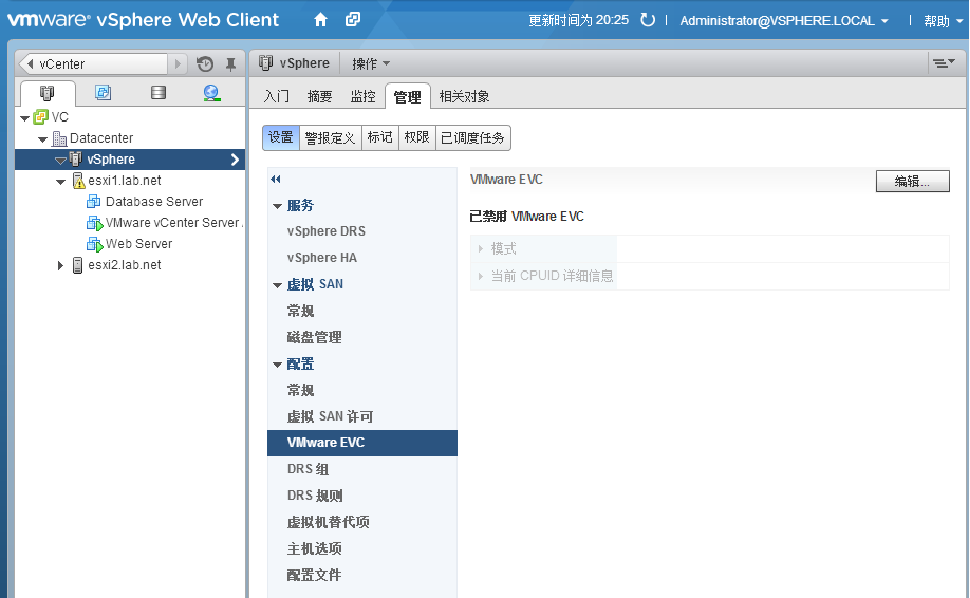Viewport: 970px width, 598px height.
Task: Switch to Hosts and Clusters inventory tab icon
Action: click(47, 93)
